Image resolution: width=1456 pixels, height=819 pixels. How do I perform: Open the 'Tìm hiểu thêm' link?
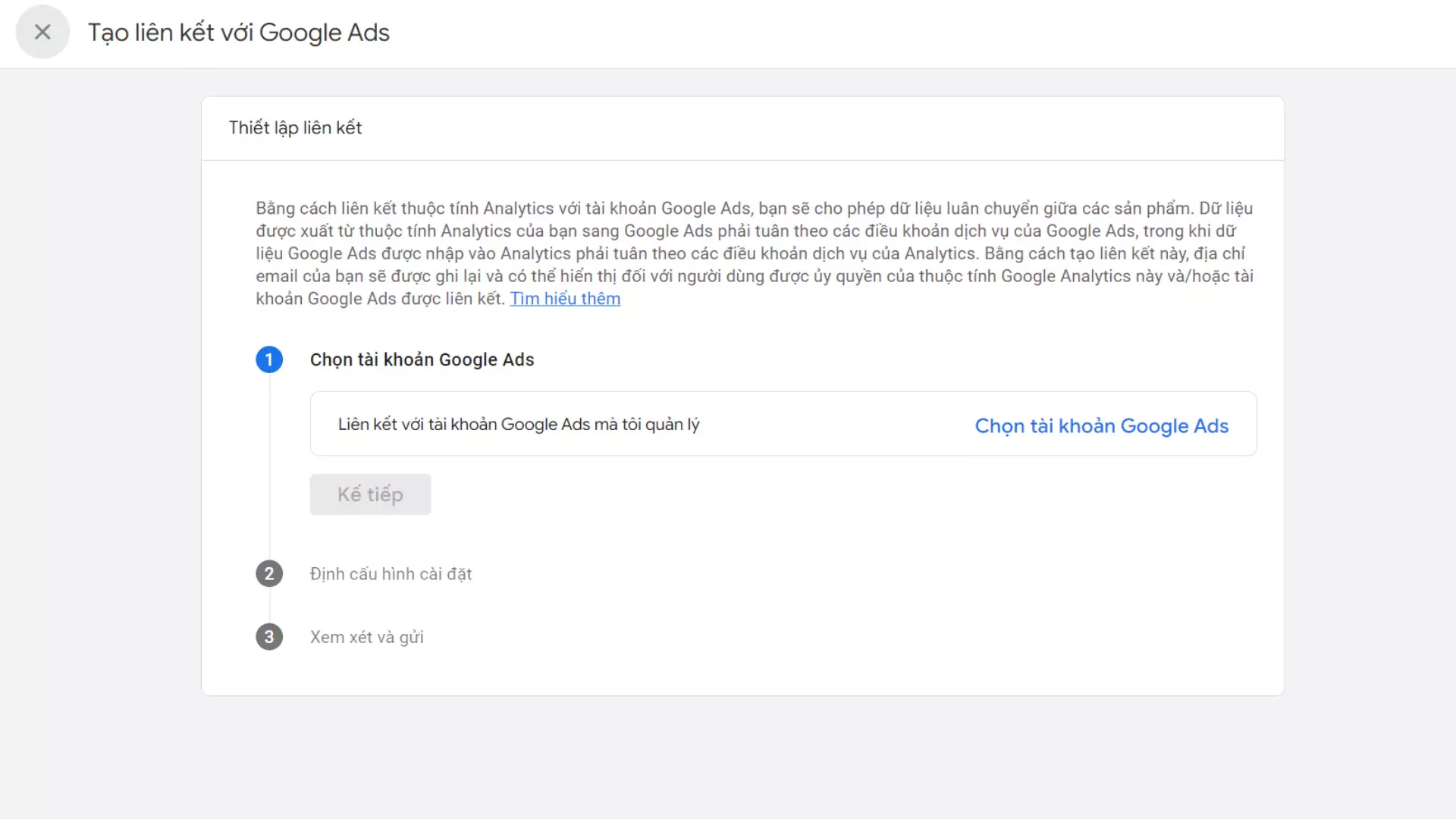[x=565, y=299]
